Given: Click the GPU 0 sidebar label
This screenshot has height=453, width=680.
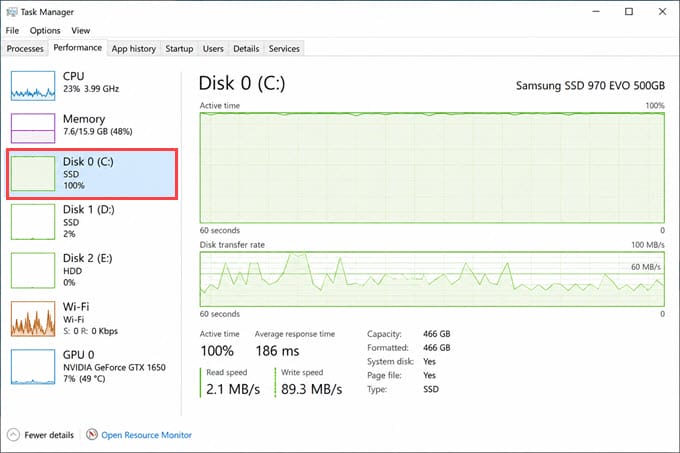Looking at the screenshot, I should tap(78, 355).
